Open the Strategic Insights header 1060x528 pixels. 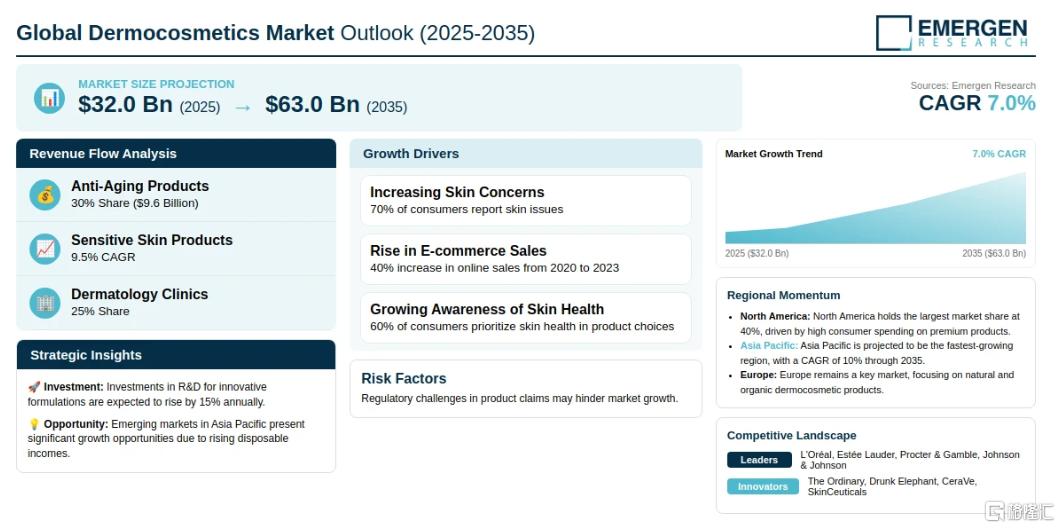click(176, 355)
